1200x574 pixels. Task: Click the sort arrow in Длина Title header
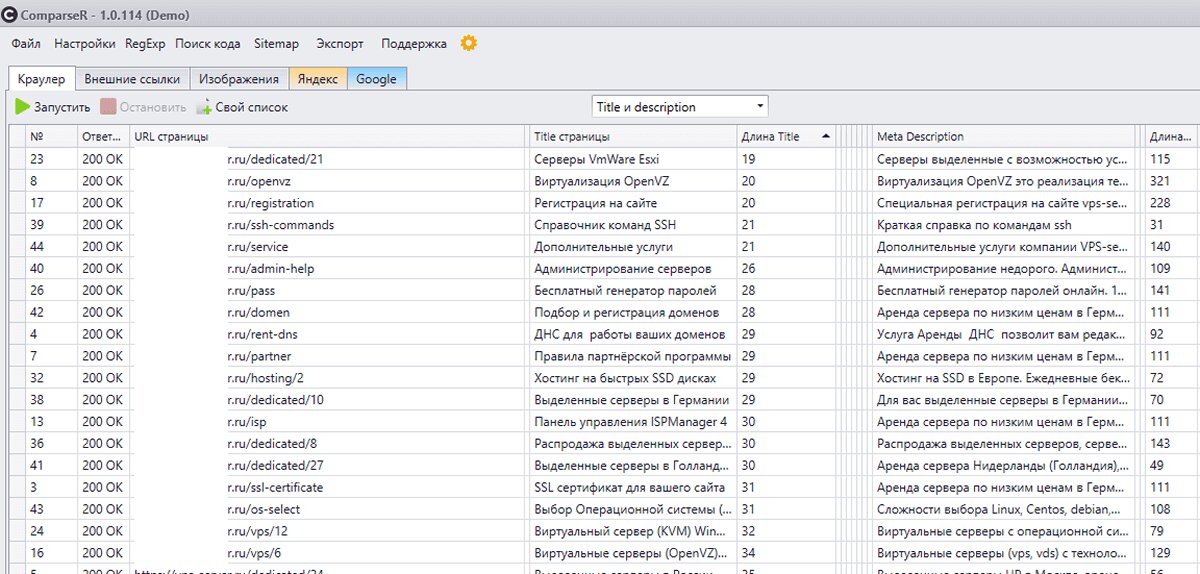click(x=825, y=136)
